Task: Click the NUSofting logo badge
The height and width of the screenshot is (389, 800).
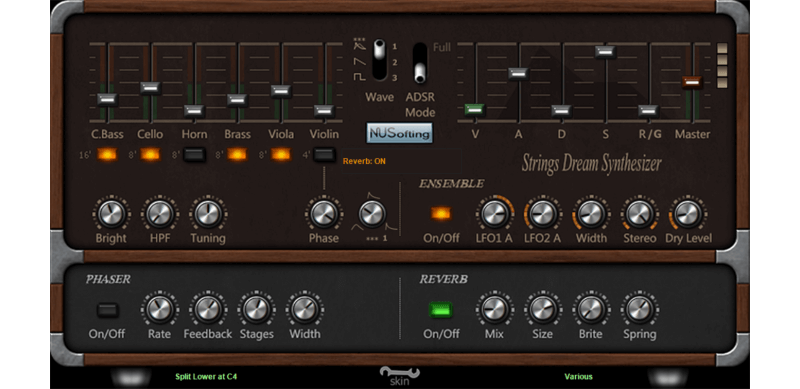Action: 399,133
